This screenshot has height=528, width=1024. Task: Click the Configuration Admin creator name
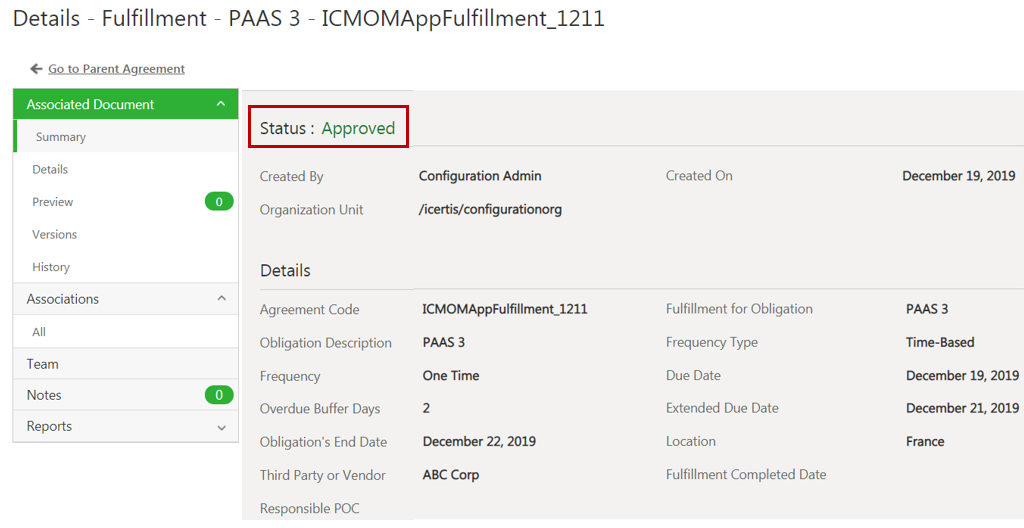click(x=480, y=176)
